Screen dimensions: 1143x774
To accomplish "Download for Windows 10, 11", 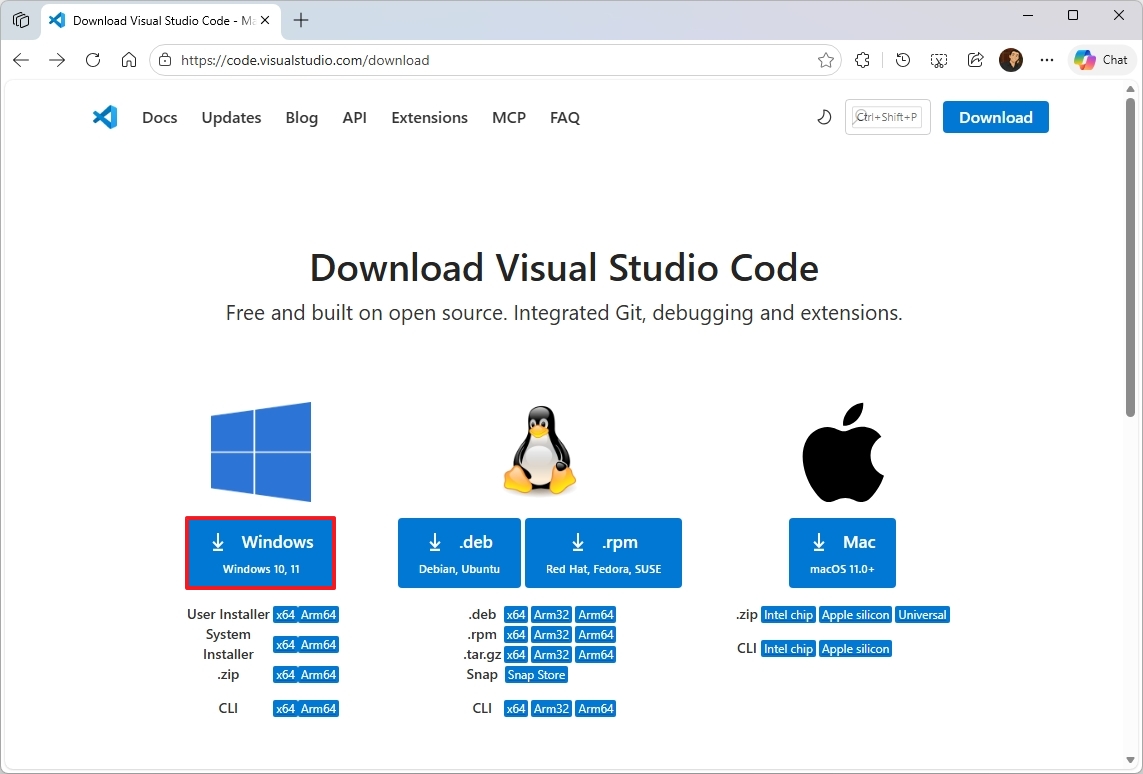I will (x=261, y=553).
